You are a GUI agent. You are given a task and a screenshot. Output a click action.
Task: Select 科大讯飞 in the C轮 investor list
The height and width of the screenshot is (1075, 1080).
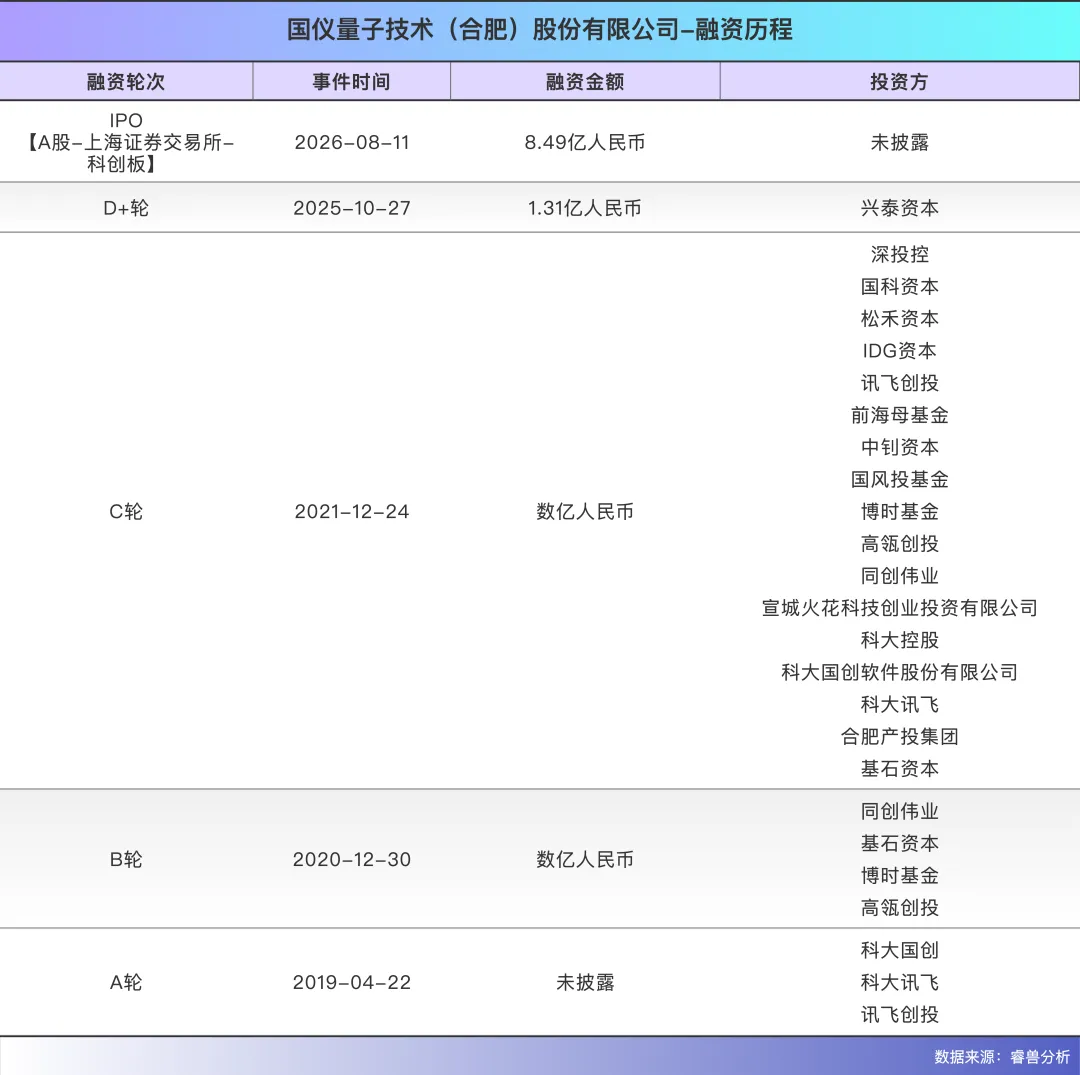point(900,705)
